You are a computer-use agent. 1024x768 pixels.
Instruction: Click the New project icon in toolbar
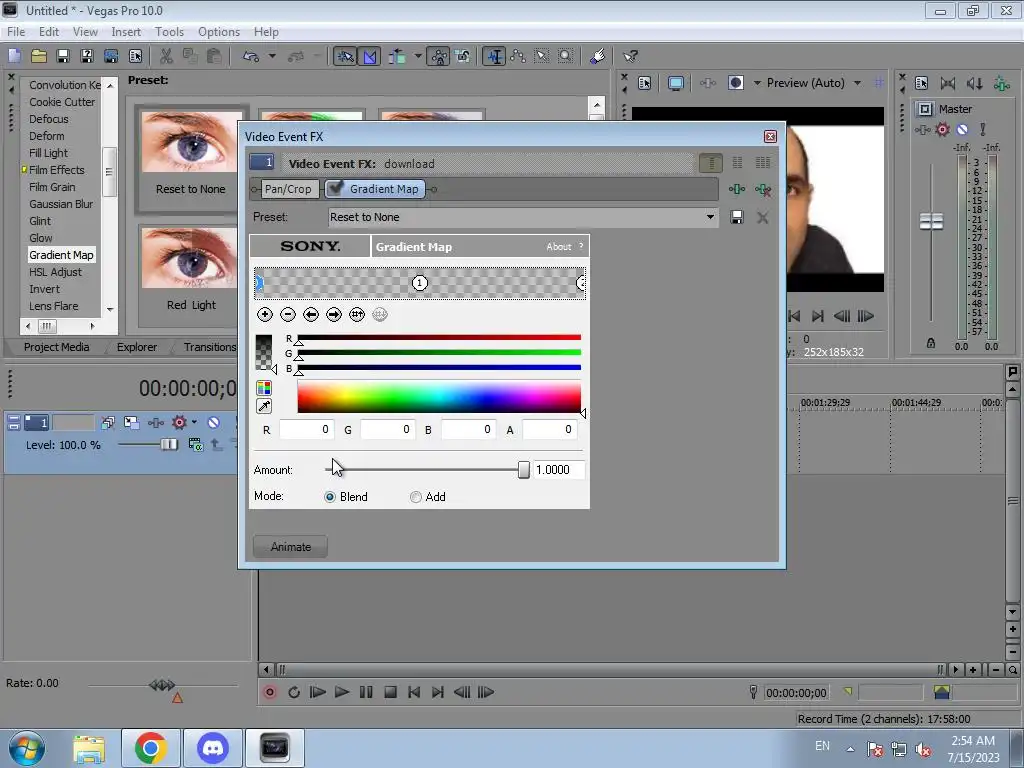[14, 56]
